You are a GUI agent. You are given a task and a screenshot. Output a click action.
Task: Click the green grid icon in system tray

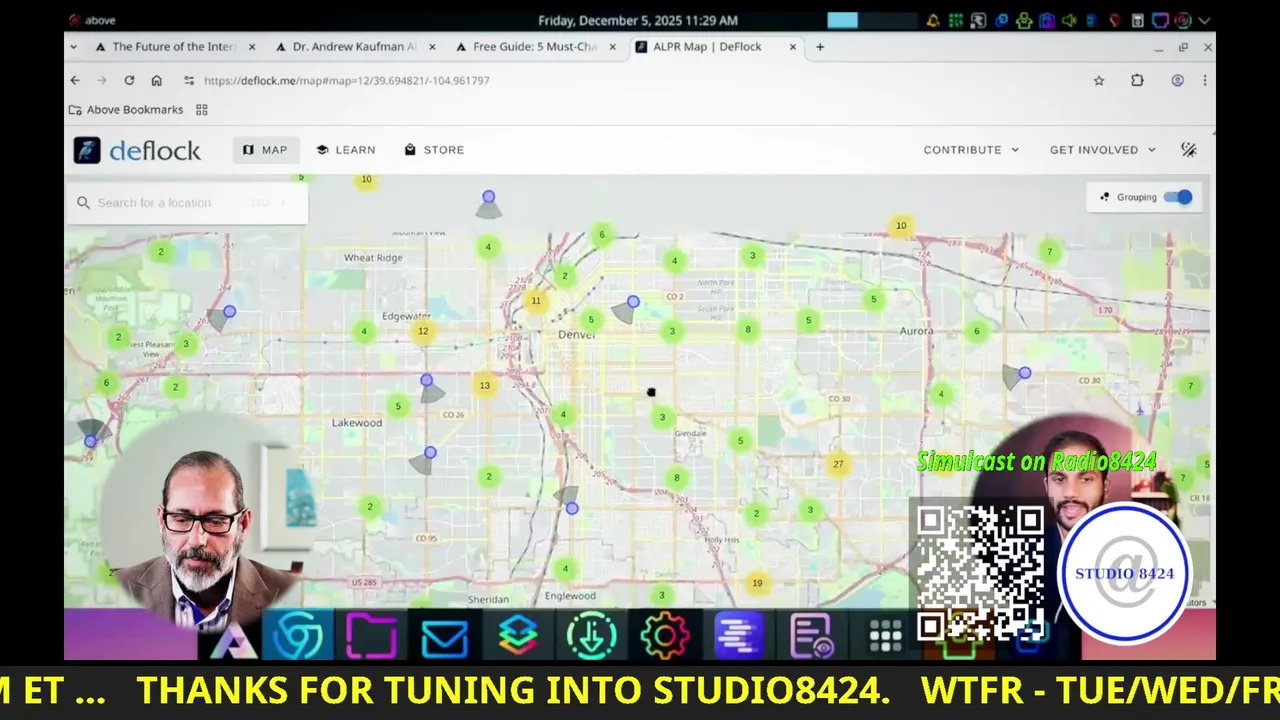coord(957,20)
